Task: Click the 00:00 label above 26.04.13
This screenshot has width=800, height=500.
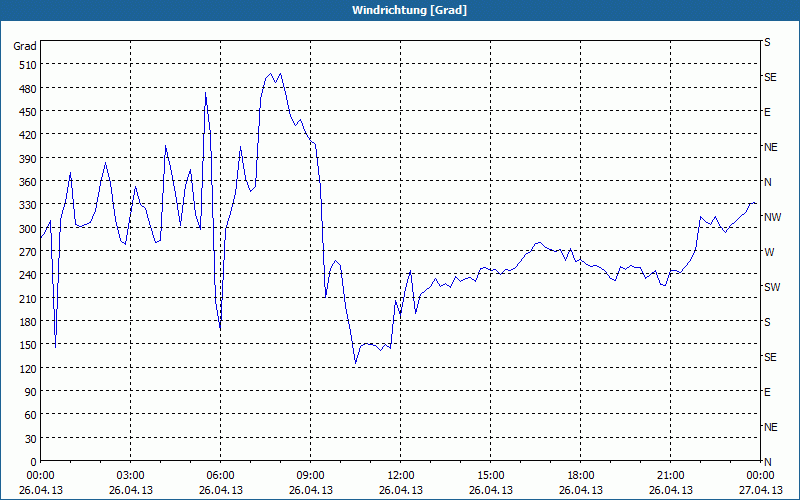Action: (40, 476)
